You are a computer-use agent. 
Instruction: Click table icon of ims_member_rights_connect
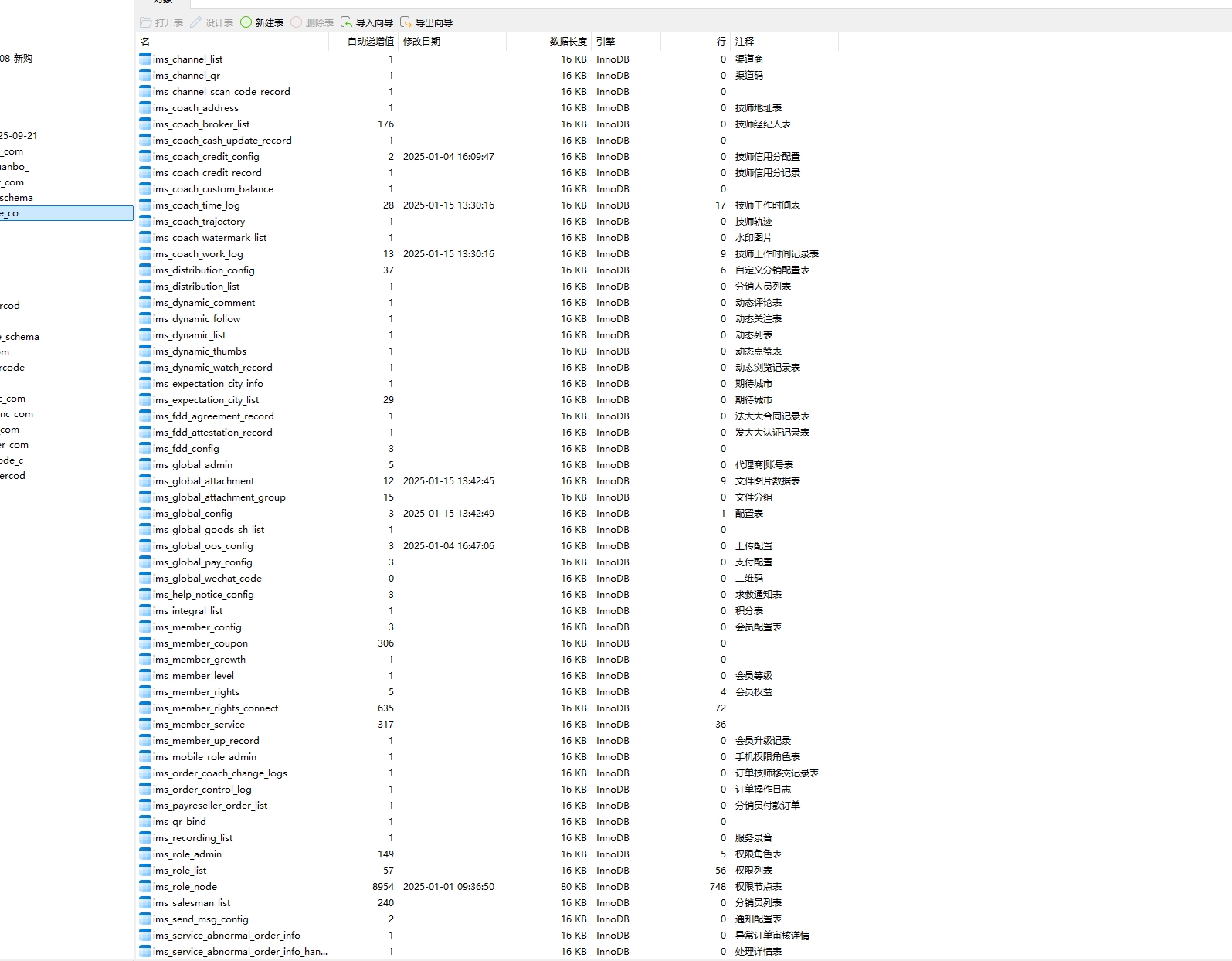click(x=145, y=708)
